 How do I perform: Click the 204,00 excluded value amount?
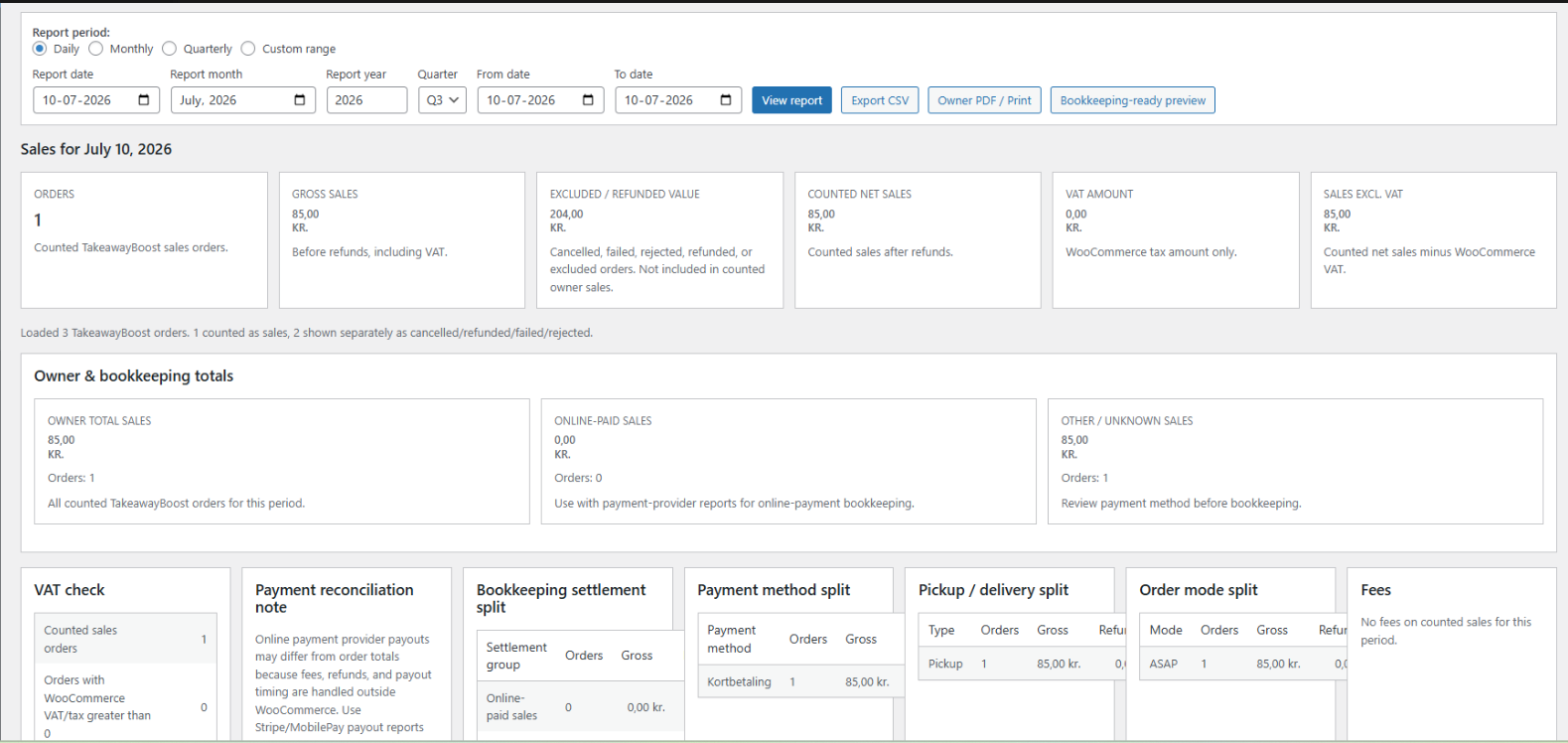pos(566,214)
